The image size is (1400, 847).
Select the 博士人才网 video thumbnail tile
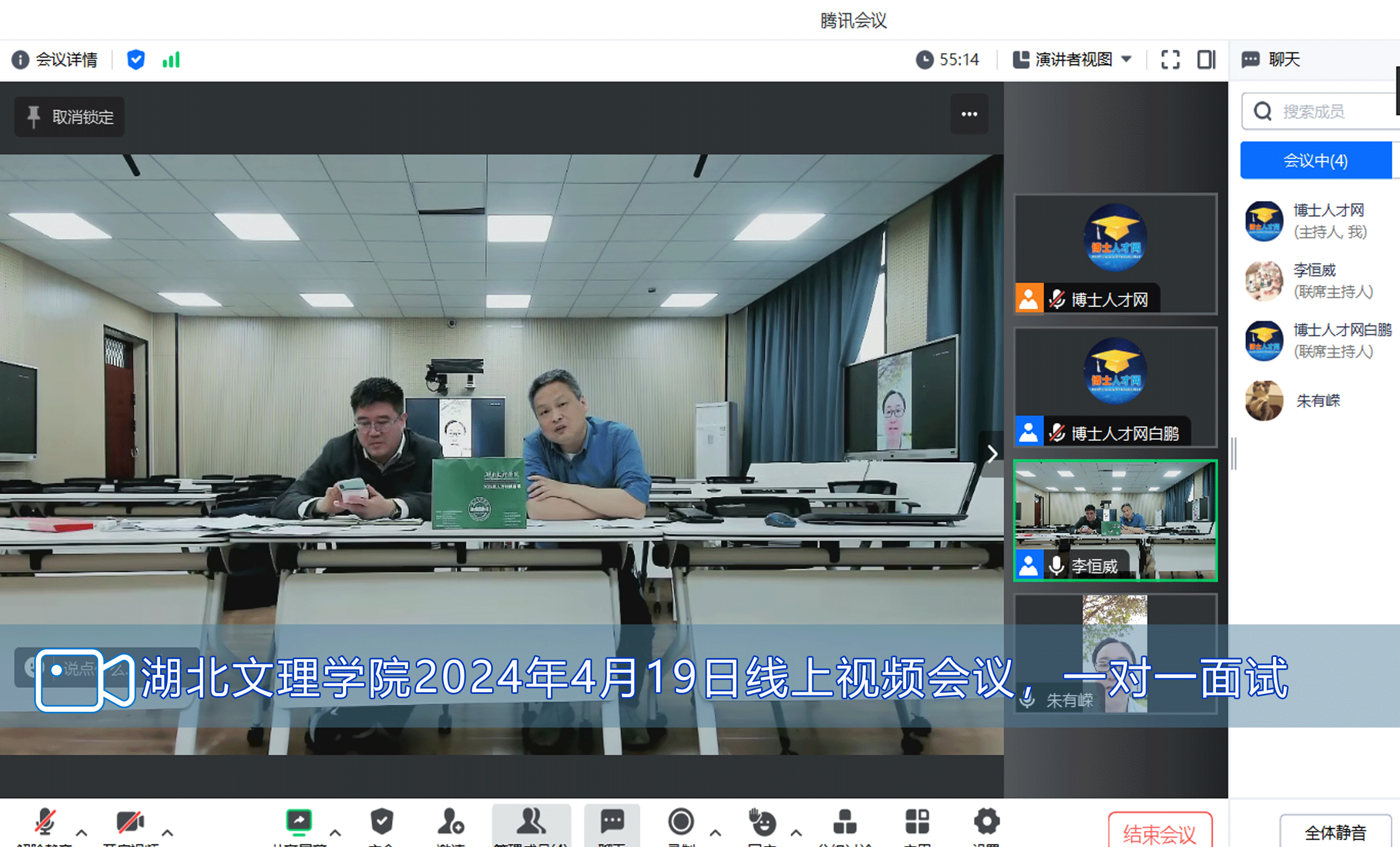coord(1115,254)
